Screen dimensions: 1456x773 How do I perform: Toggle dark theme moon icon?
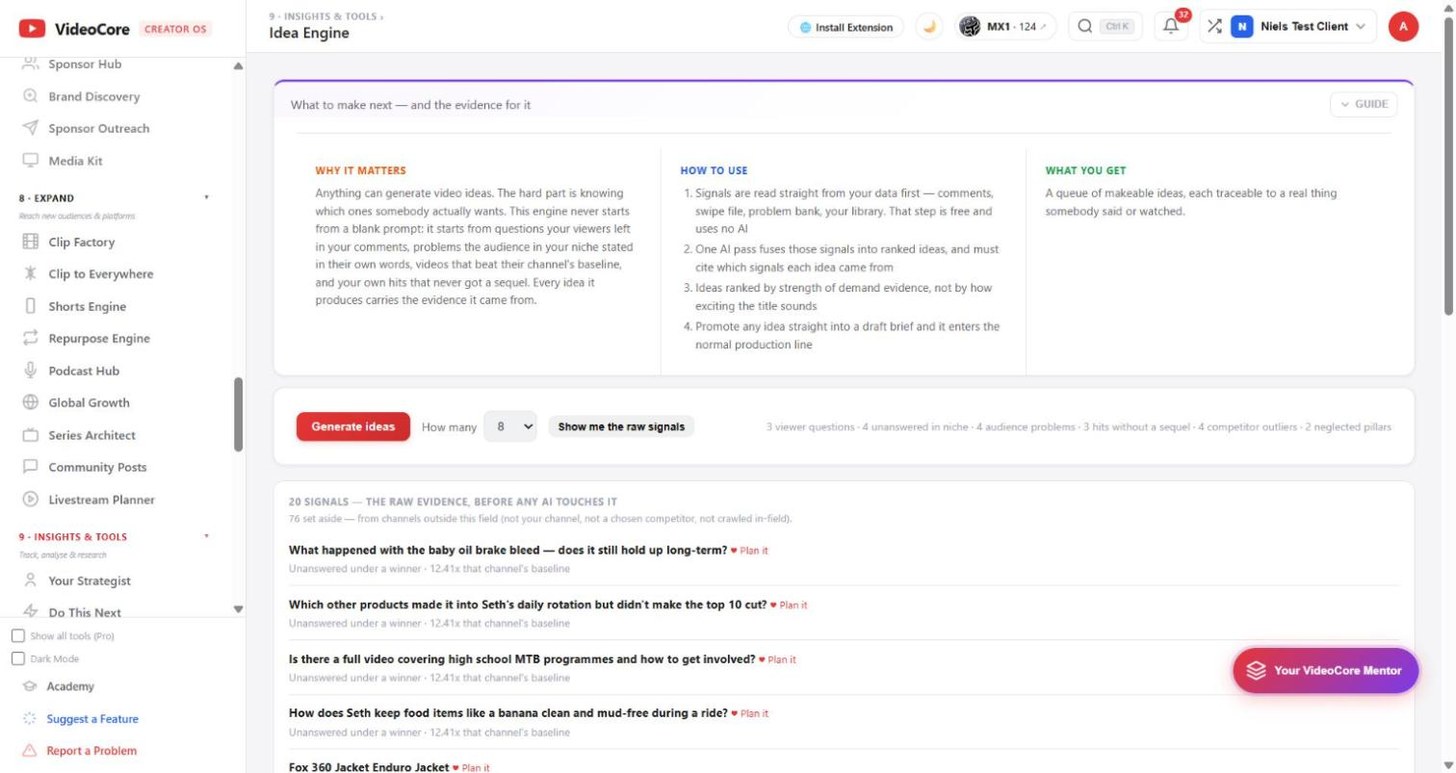coord(929,27)
